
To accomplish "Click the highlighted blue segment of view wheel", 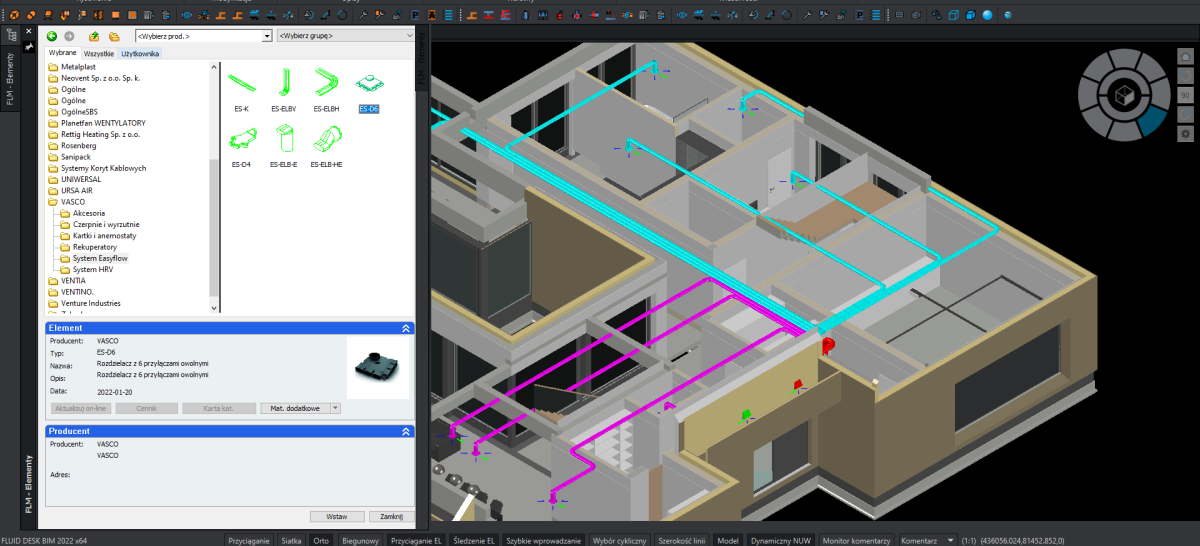I will pyautogui.click(x=1153, y=120).
